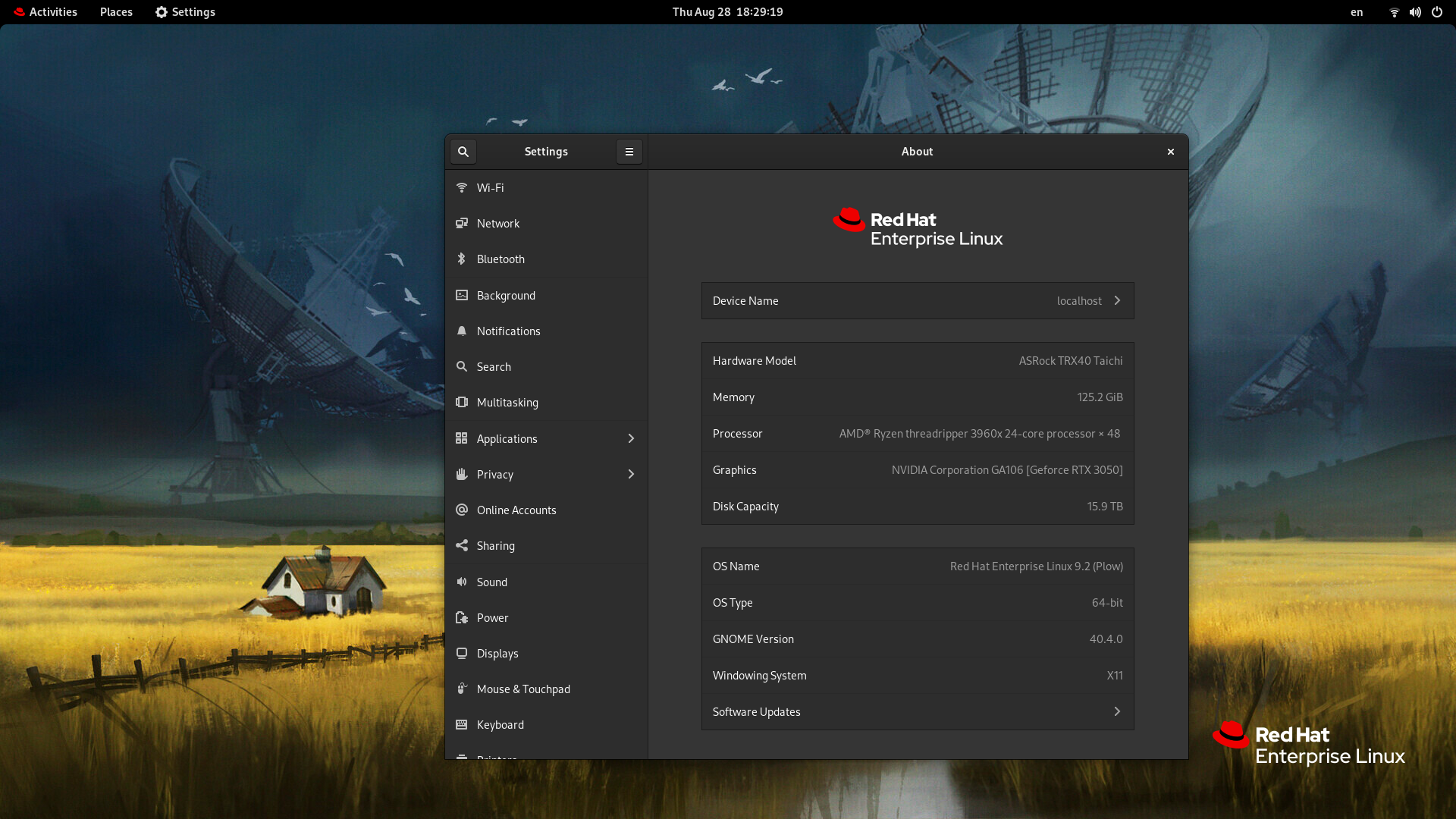Open the Background settings panel
The width and height of the screenshot is (1456, 819).
tap(506, 296)
